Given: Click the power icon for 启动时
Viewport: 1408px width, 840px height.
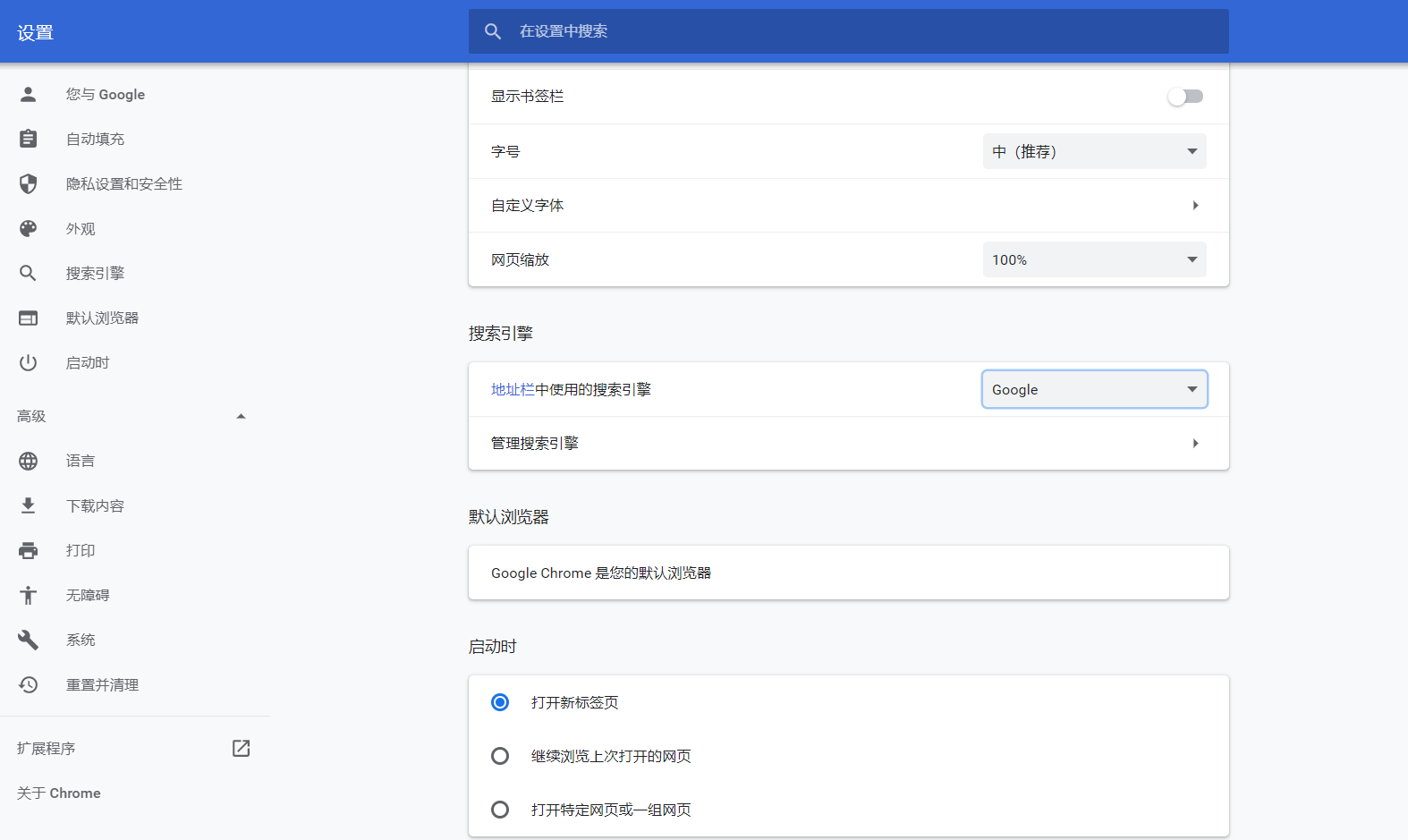Looking at the screenshot, I should point(29,362).
